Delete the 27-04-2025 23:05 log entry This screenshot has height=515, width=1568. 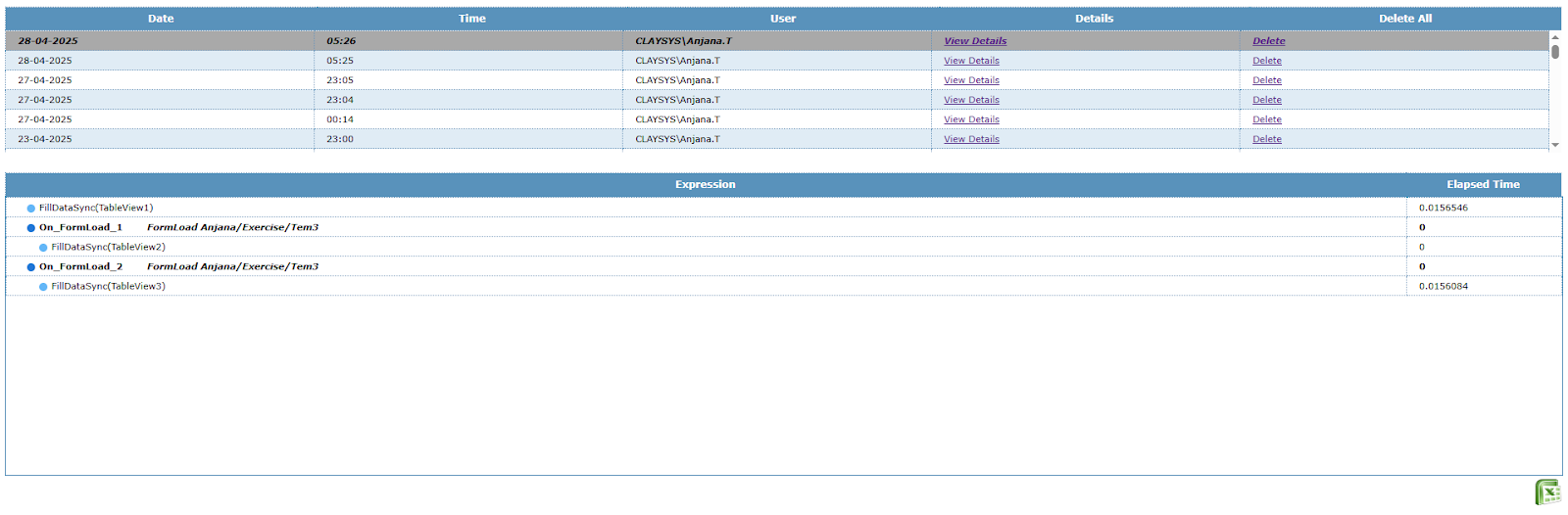pos(1267,80)
